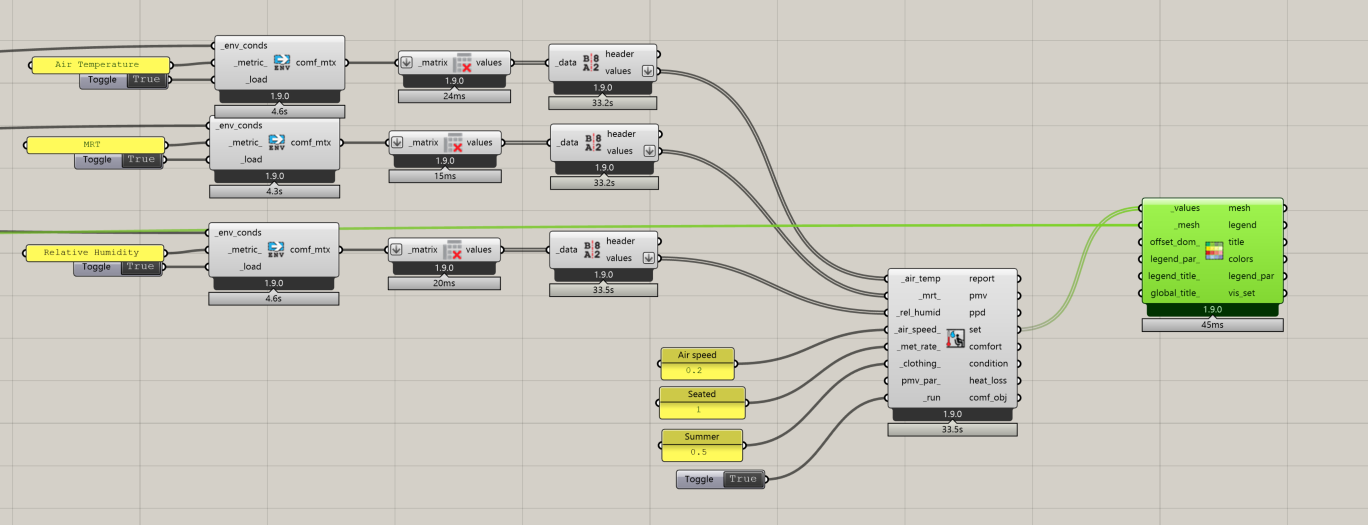Click the 45ms profiler label under green component

(x=1212, y=325)
